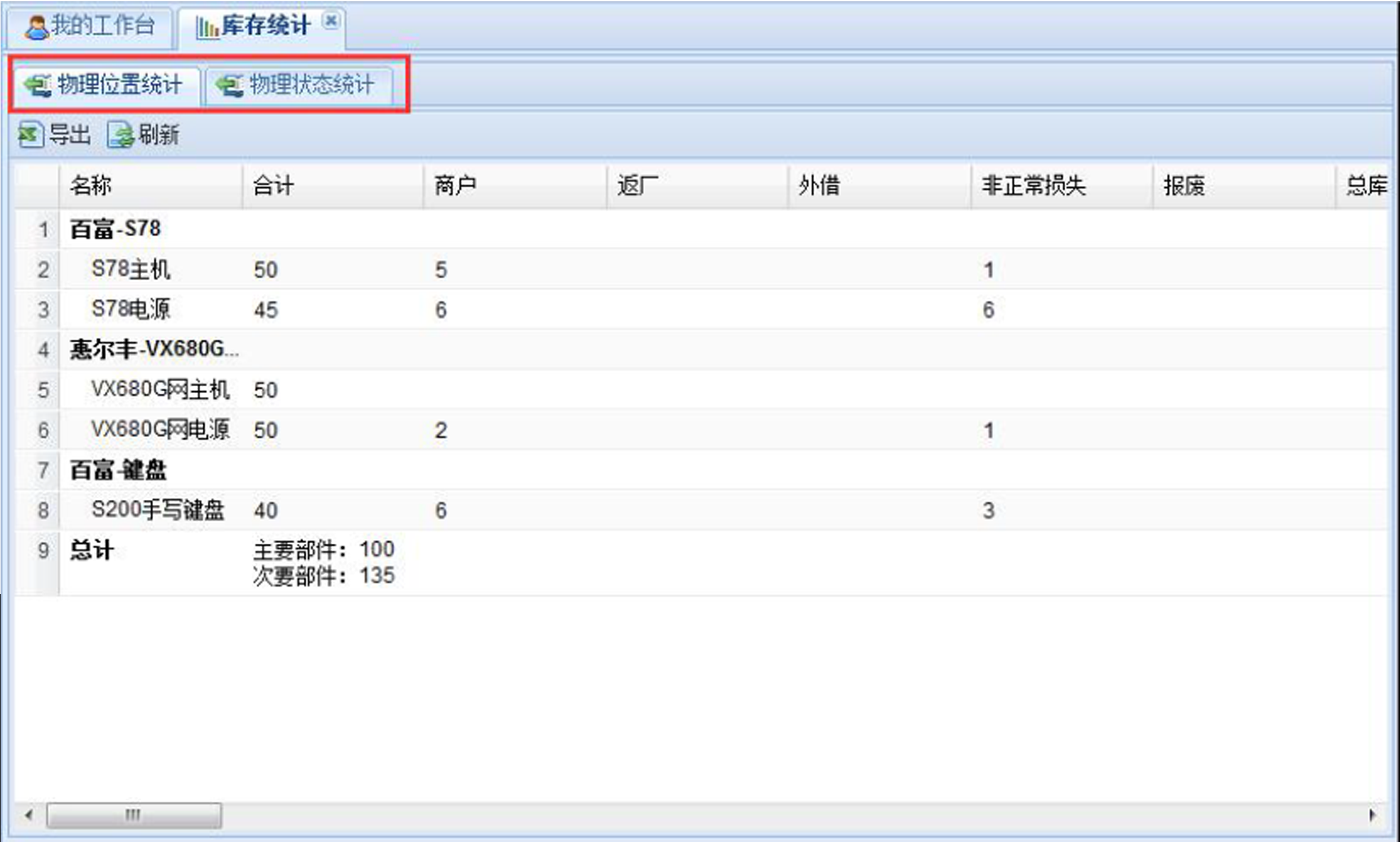Viewport: 1400px width, 842px height.
Task: Select the 物理位置统计 sub-tab
Action: [x=120, y=85]
